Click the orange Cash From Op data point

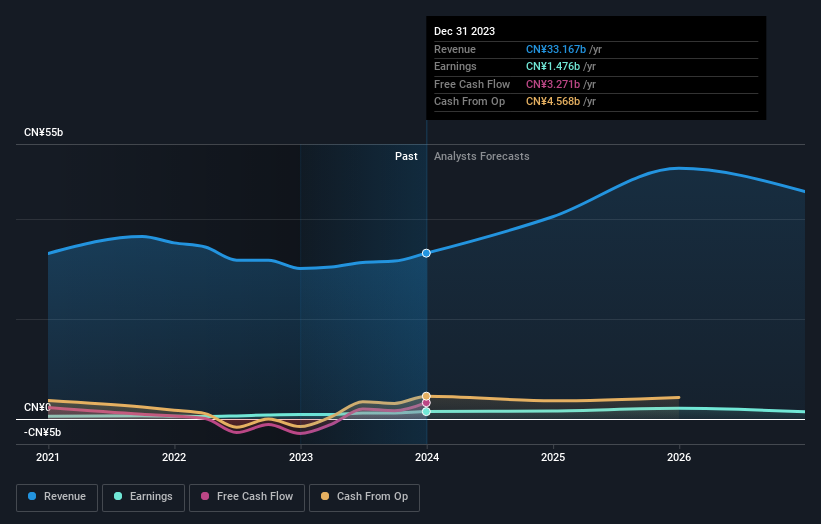click(x=426, y=396)
